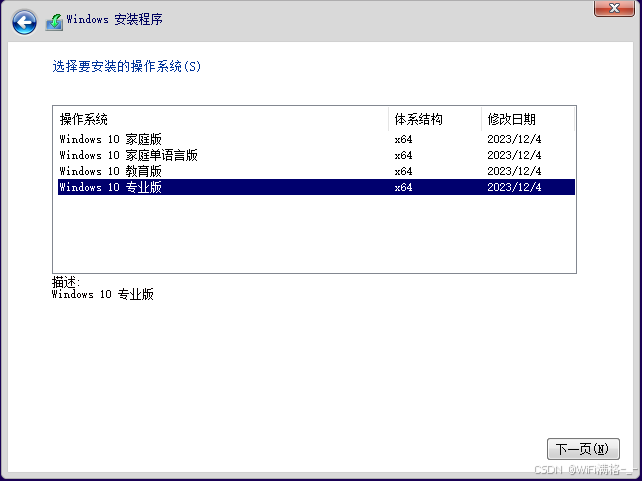642x481 pixels.
Task: Click the Windows 安装程序 title text
Action: tap(114, 19)
